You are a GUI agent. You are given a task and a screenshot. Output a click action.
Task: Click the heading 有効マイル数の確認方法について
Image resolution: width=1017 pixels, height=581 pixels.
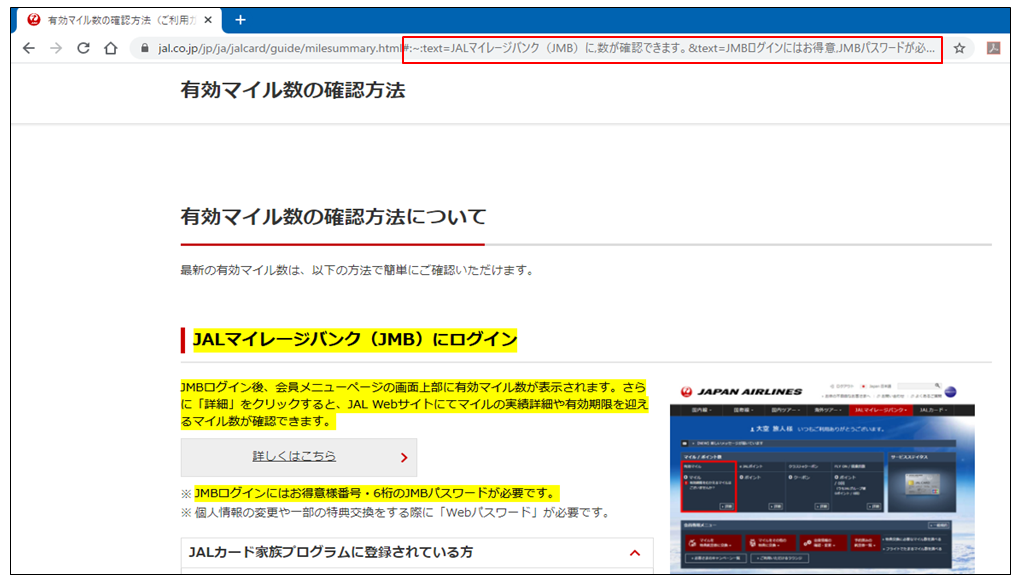(x=333, y=217)
